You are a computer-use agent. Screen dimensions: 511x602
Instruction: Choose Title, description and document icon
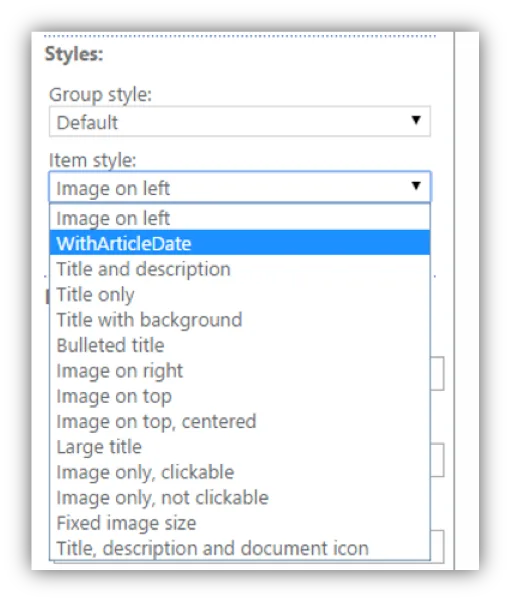tap(240, 547)
